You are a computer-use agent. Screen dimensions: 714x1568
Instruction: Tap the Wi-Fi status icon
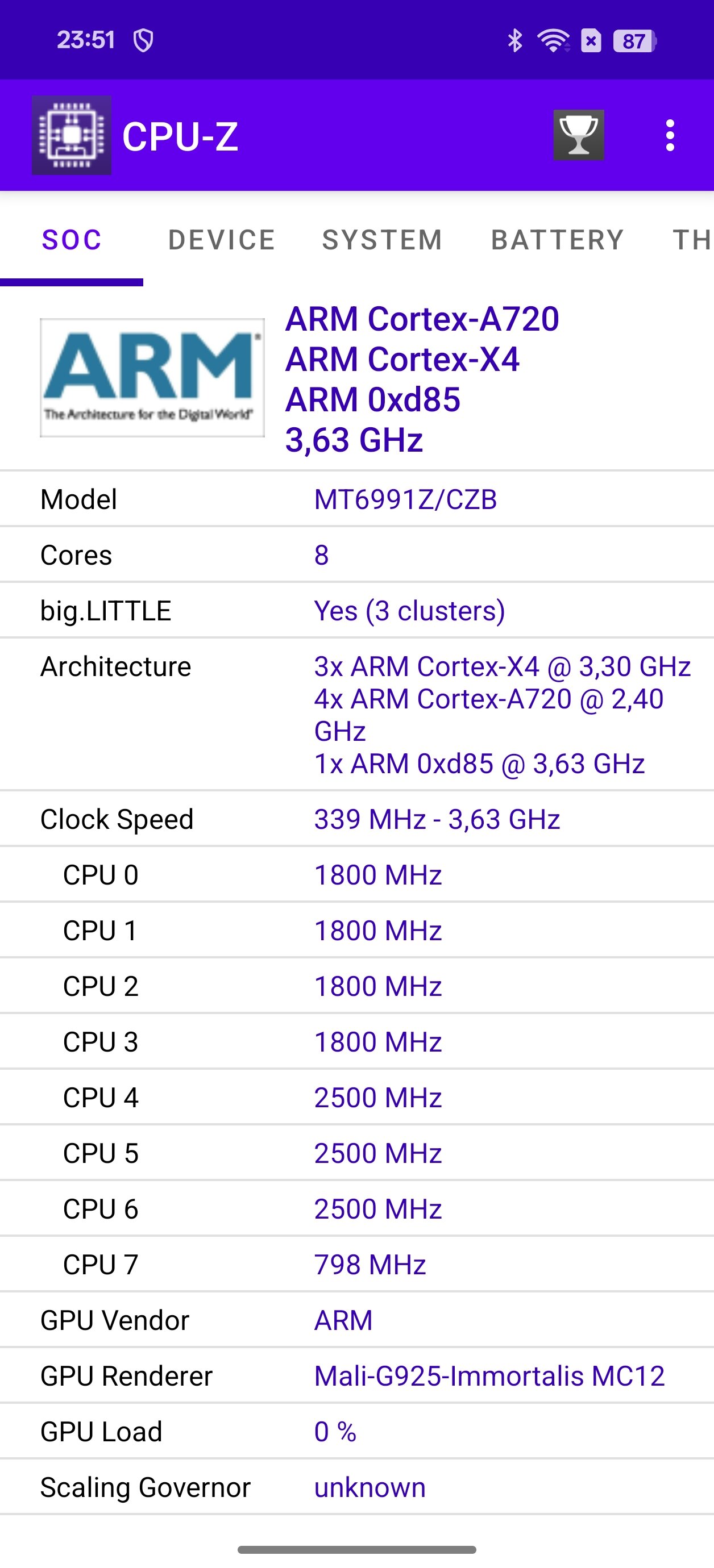click(553, 41)
